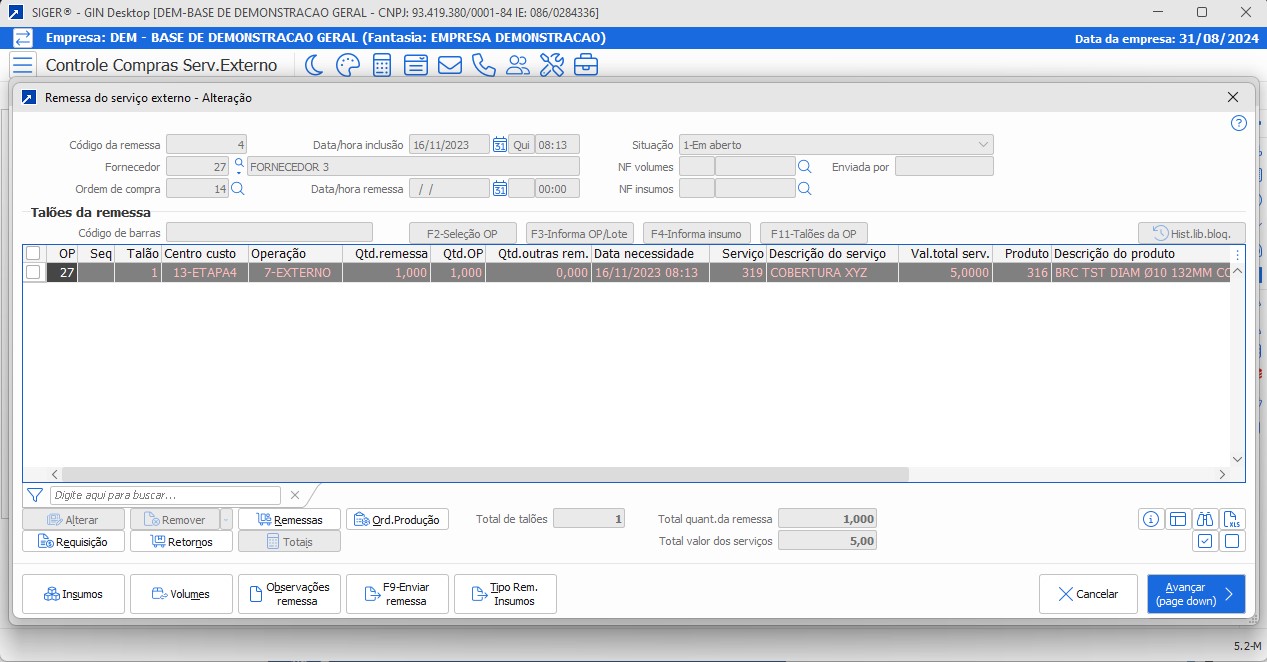The height and width of the screenshot is (662, 1267).
Task: Search NF volumes with magnifier icon
Action: 804,166
